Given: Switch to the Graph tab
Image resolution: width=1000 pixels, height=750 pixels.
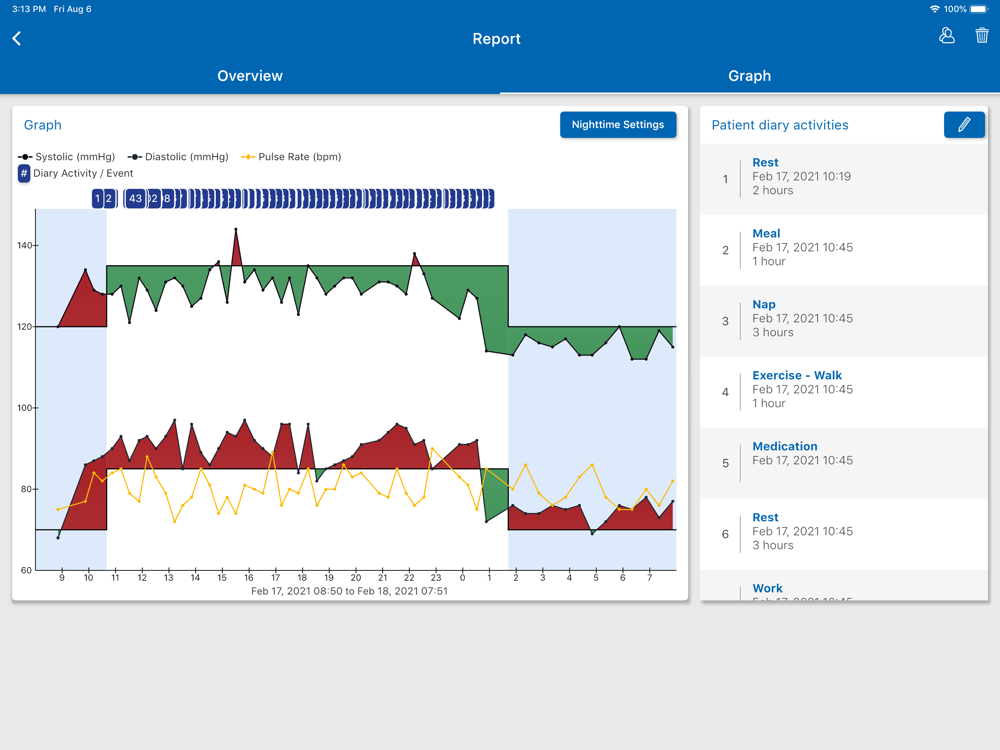Looking at the screenshot, I should coord(750,76).
